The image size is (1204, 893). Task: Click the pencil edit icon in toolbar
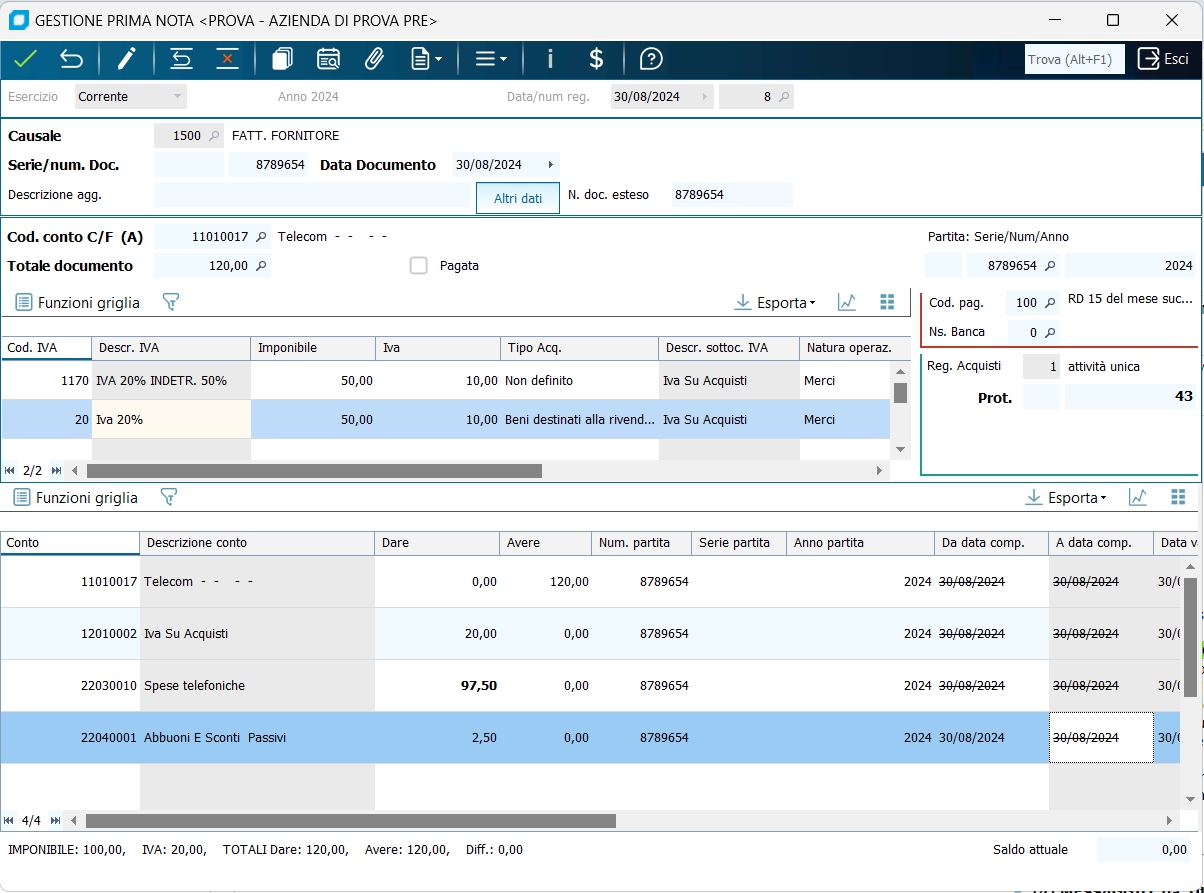coord(126,59)
